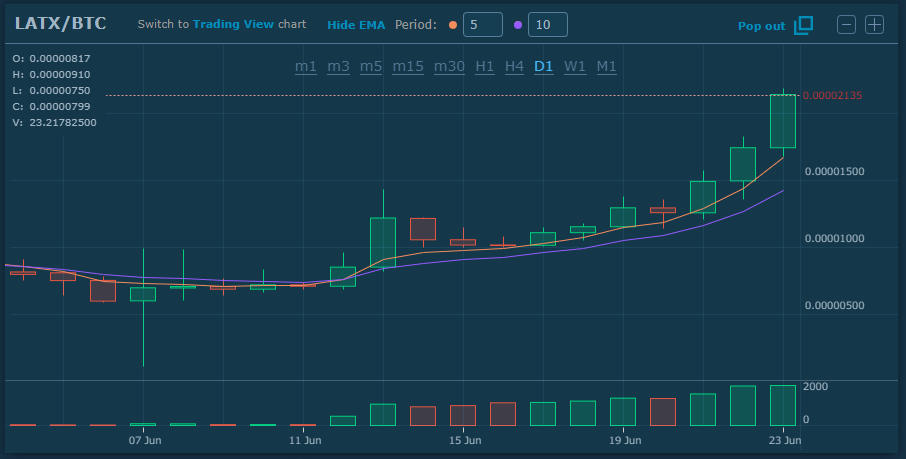
Task: Click the Pop out window icon
Action: [x=803, y=25]
